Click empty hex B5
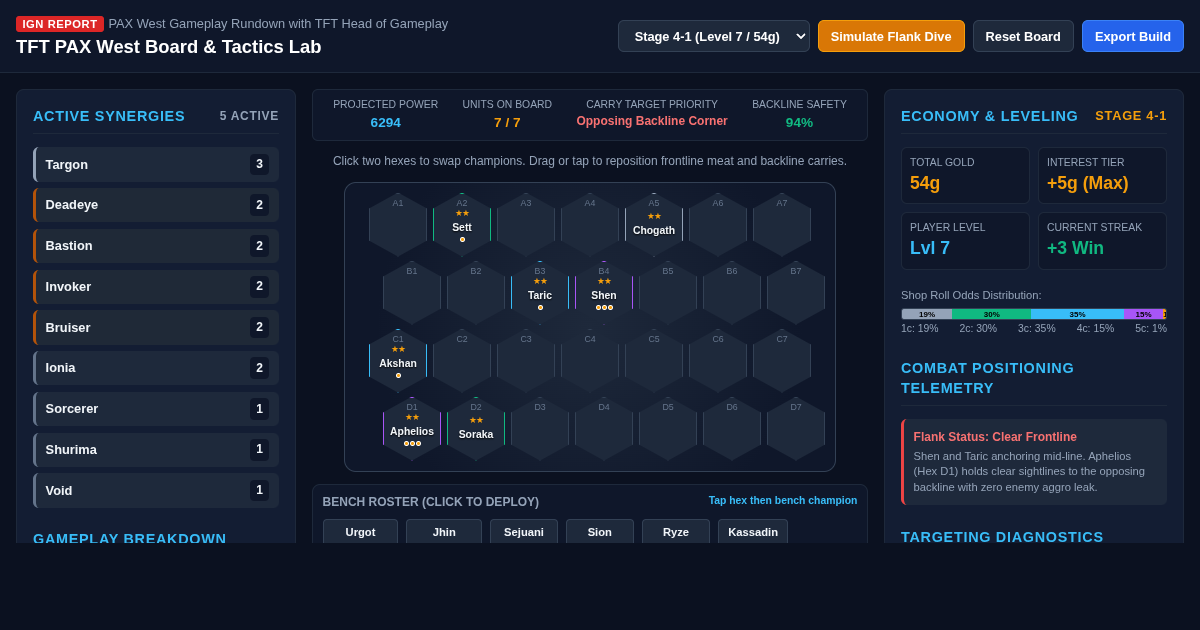1200x630 pixels. coord(668,293)
